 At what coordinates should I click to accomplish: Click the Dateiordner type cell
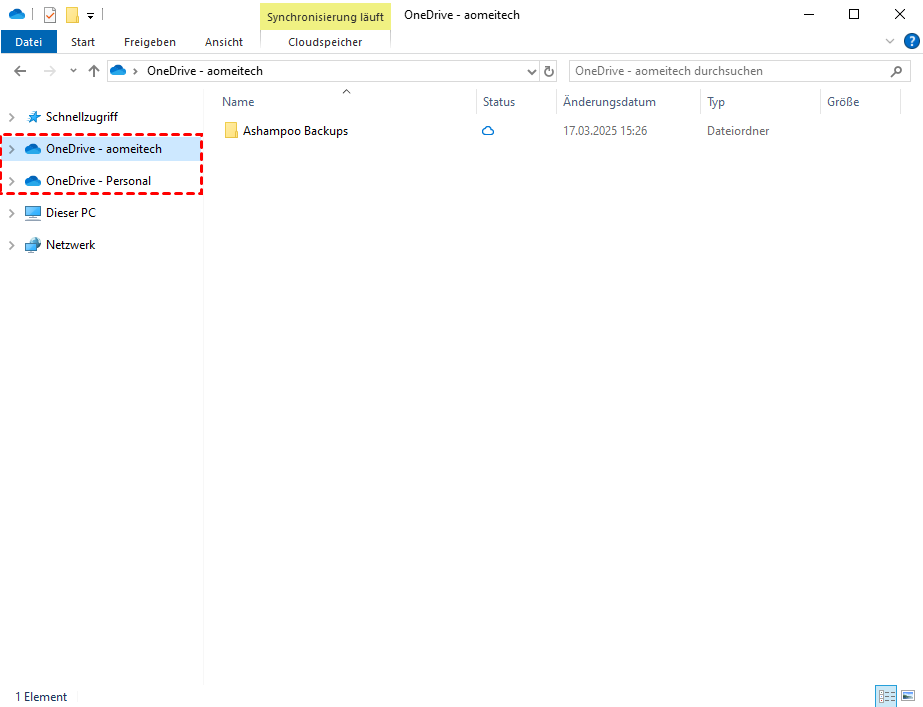738,131
